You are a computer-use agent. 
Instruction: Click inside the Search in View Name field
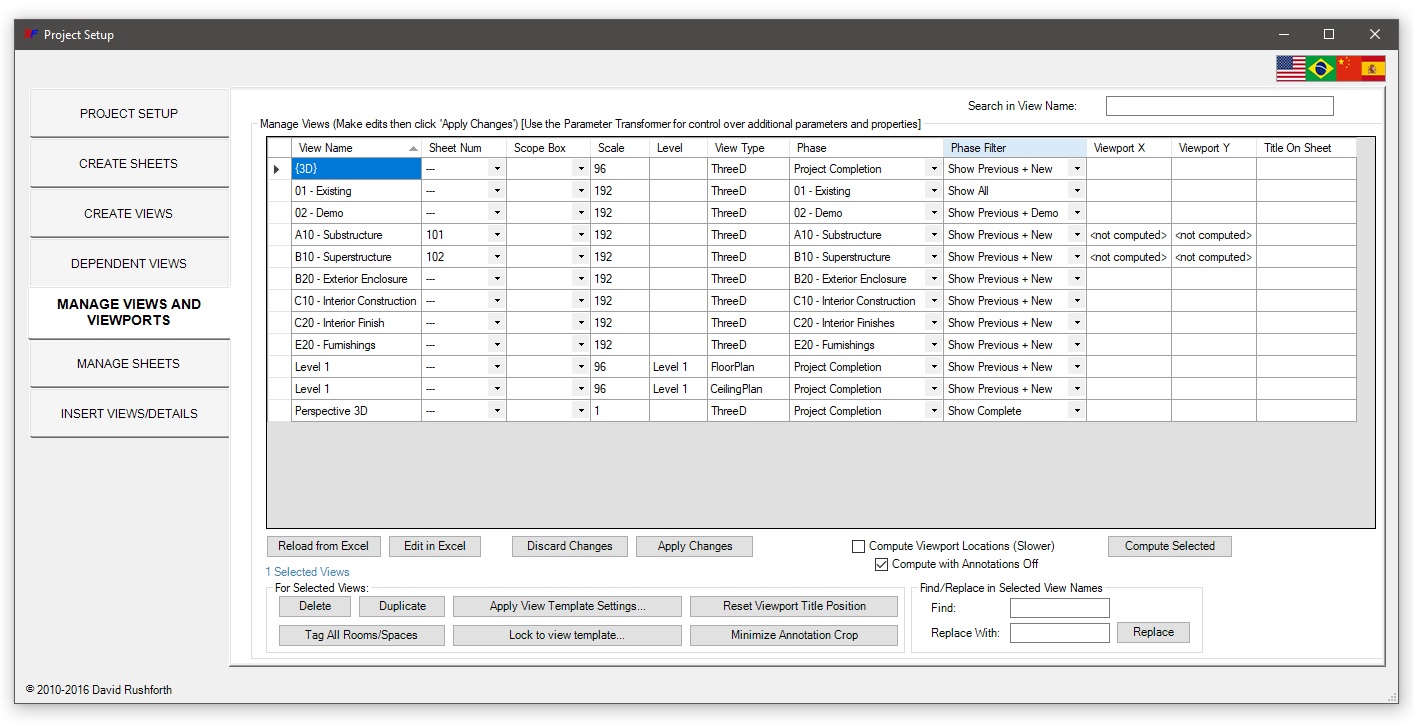(1219, 105)
